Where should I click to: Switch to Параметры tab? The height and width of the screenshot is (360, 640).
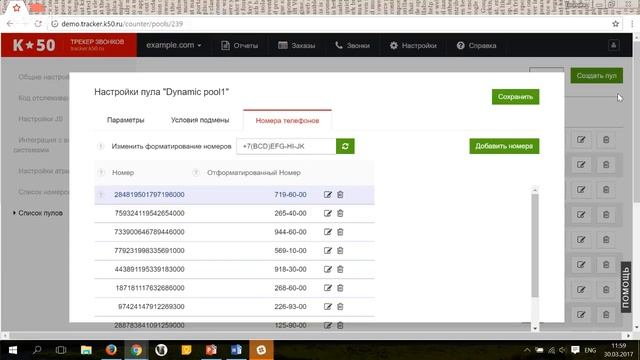tap(126, 120)
